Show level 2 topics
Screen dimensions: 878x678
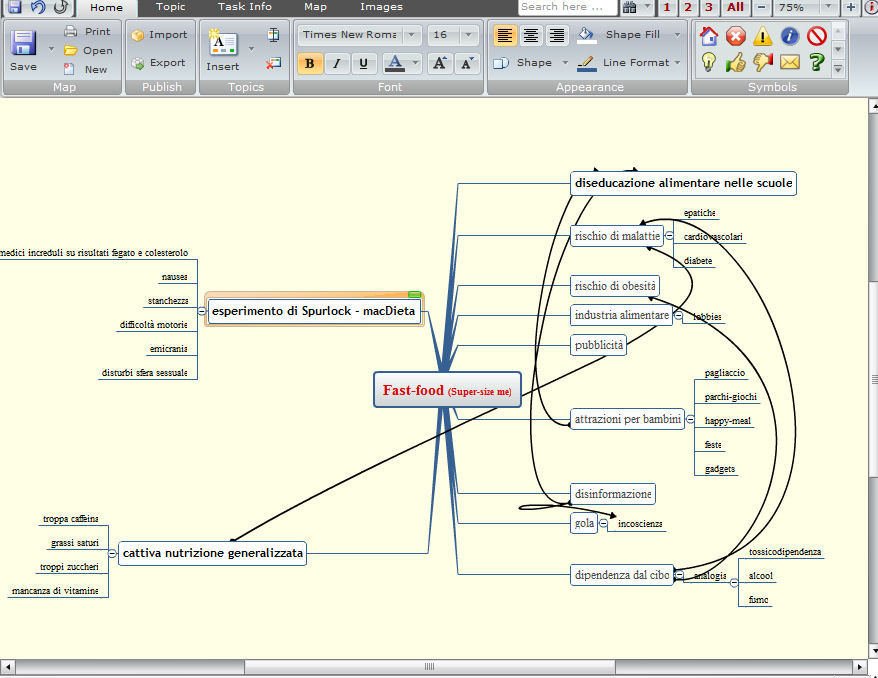[688, 7]
